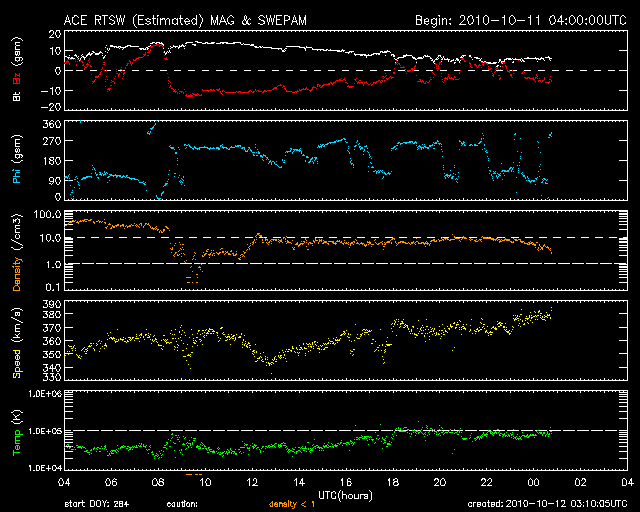
Task: Click the 'UTC(hours)' x-axis title
Action: [345, 496]
